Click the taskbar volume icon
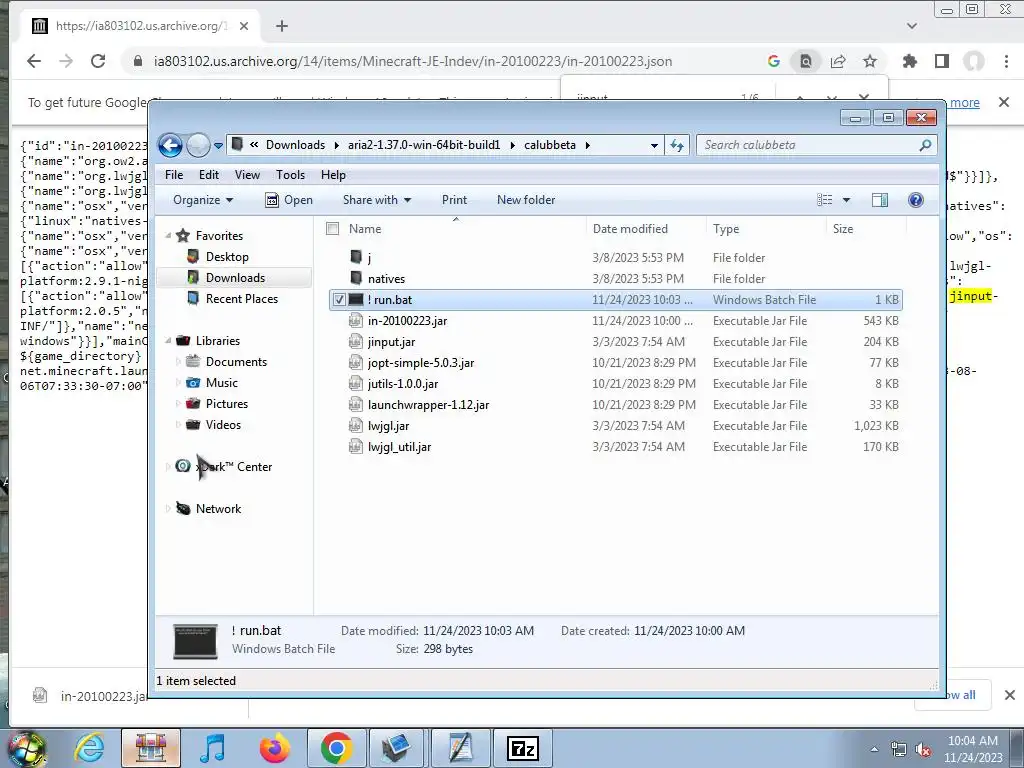Screen dimensions: 1024x768 [x=923, y=750]
